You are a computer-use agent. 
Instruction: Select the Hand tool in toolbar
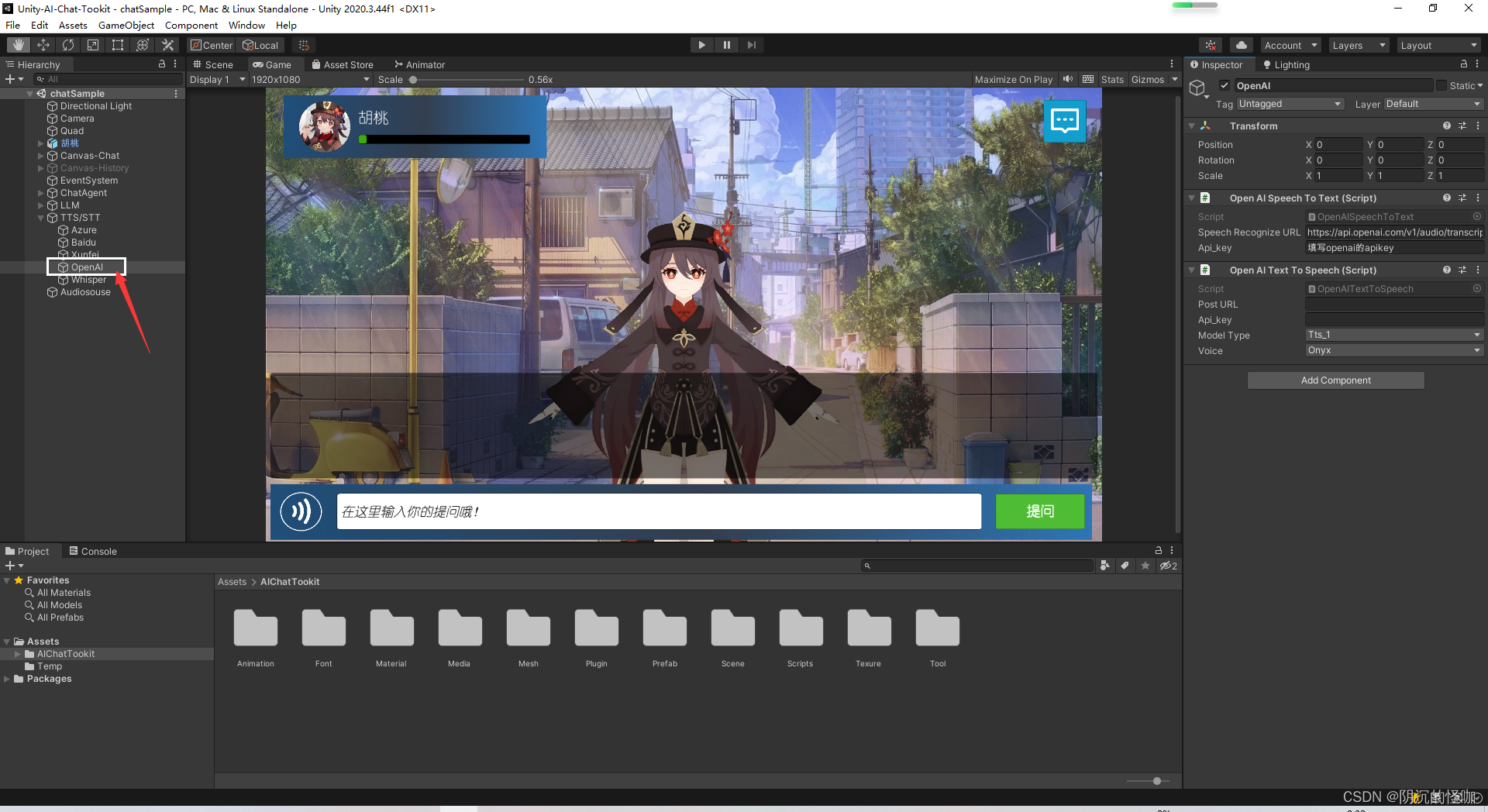19,45
